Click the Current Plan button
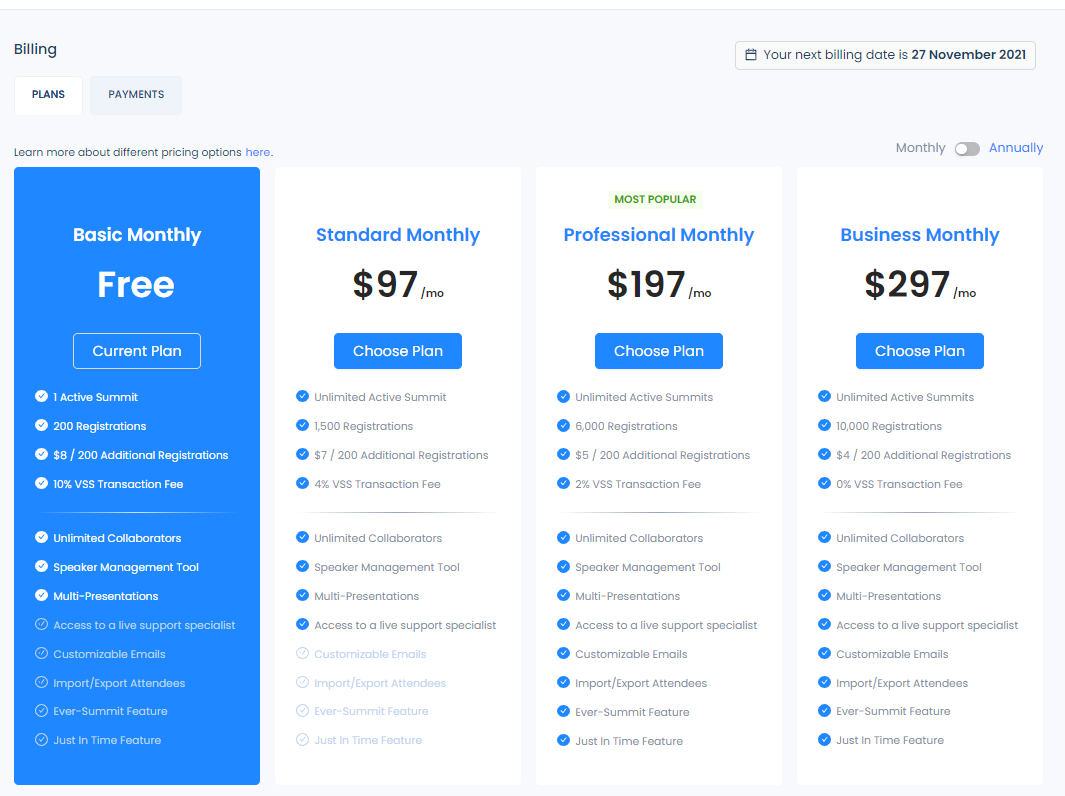 137,350
